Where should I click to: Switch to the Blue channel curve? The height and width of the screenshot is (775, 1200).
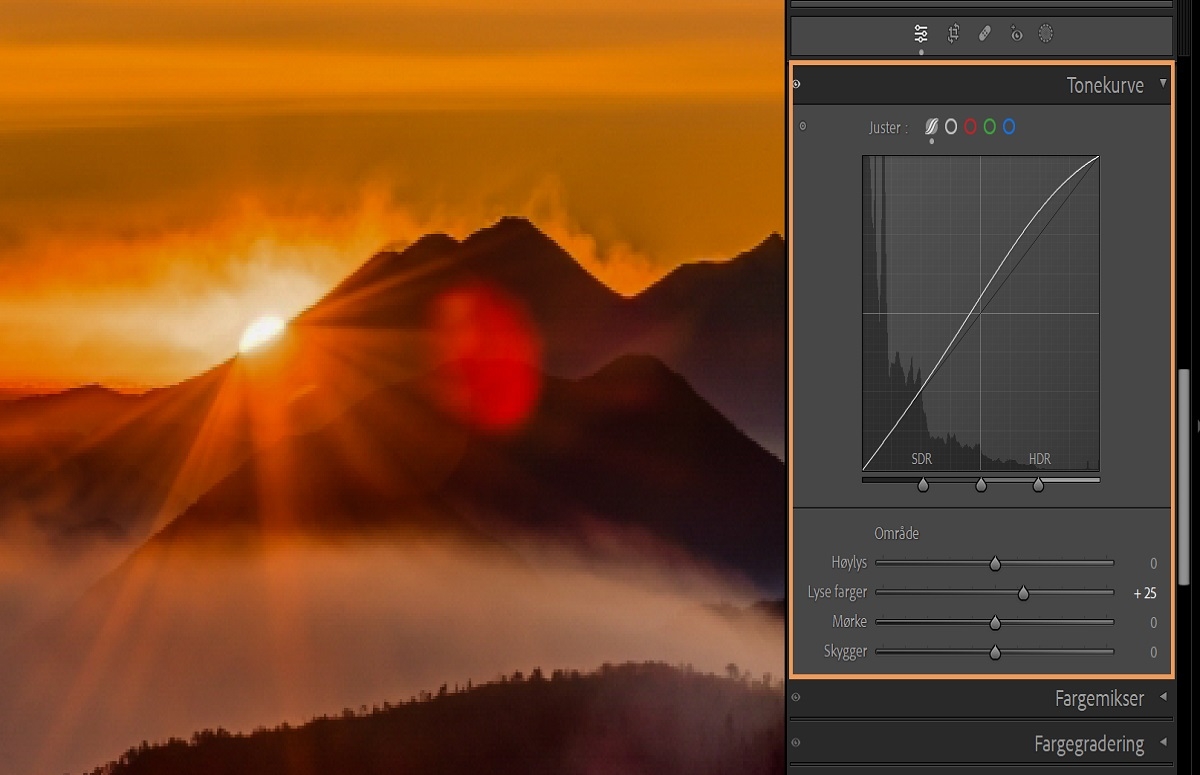click(1010, 126)
